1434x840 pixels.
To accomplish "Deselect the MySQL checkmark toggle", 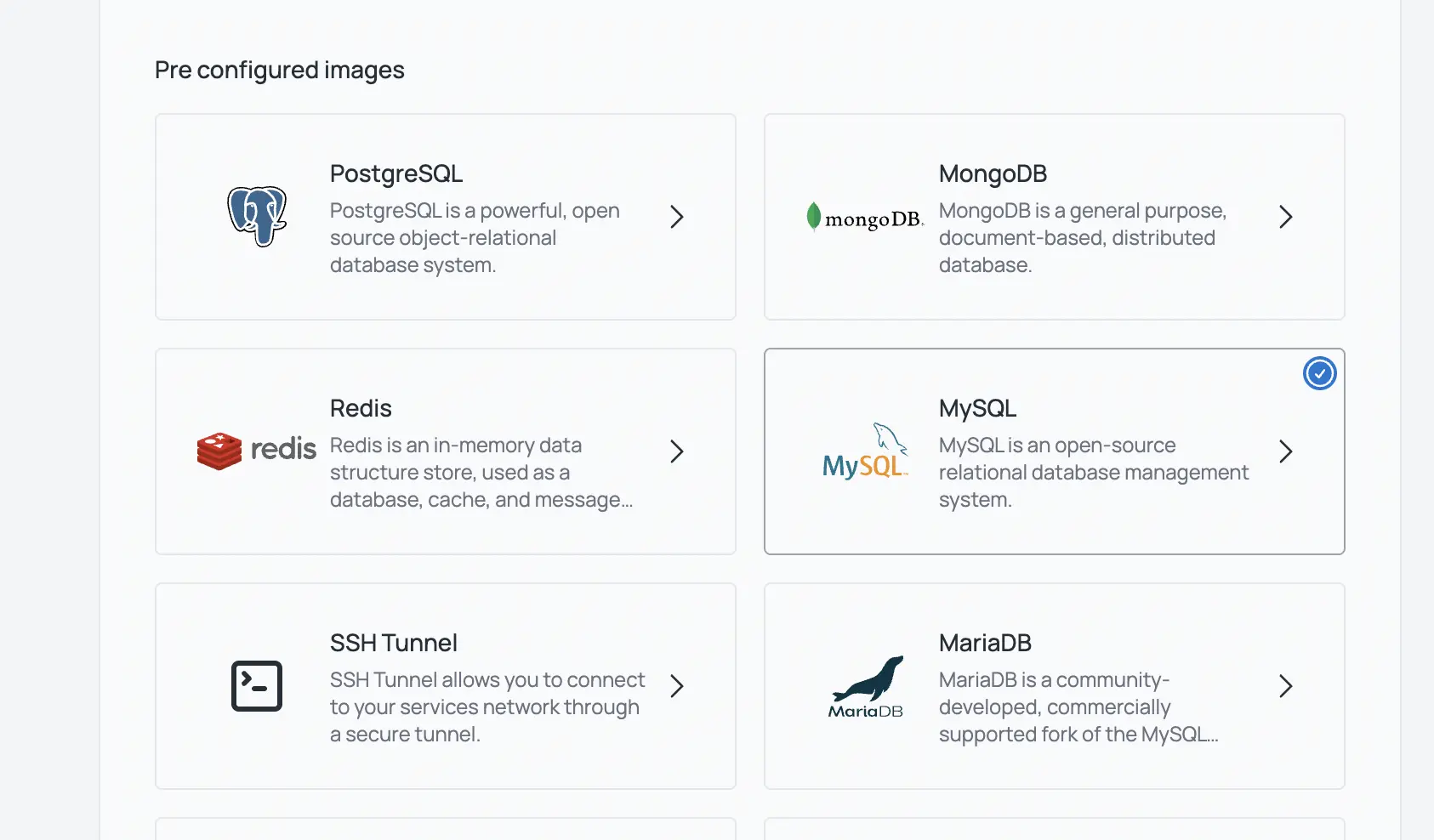I will pos(1319,372).
